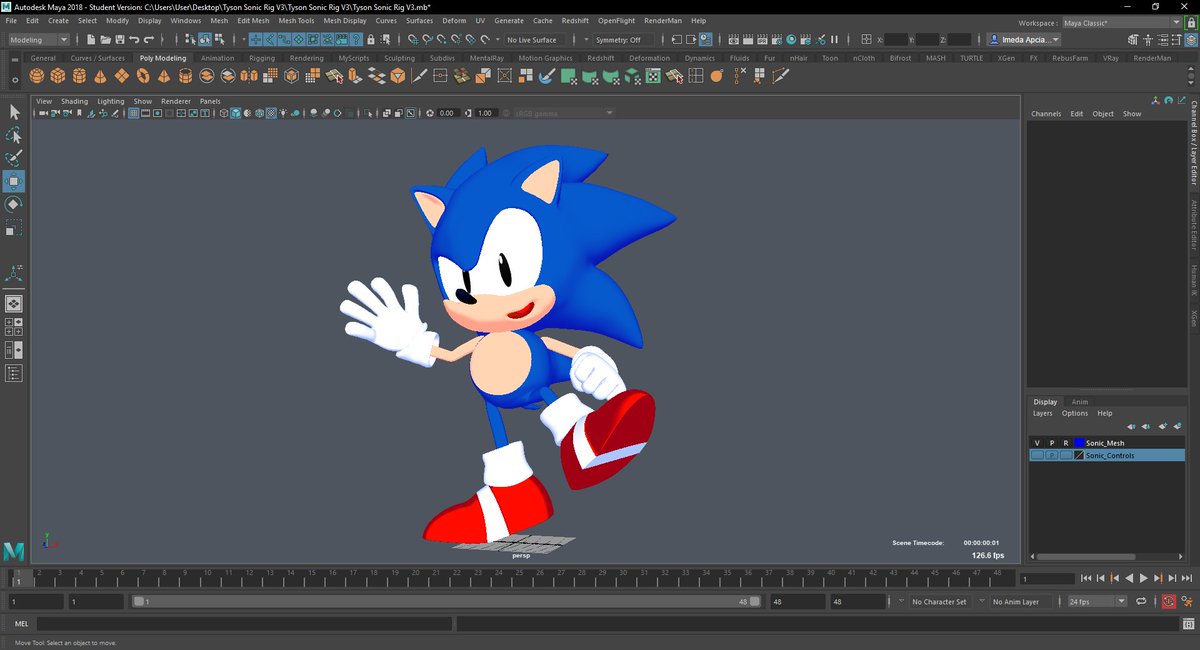Screen dimensions: 1200x650
Task: Toggle the auto keyframe button
Action: coord(1168,601)
